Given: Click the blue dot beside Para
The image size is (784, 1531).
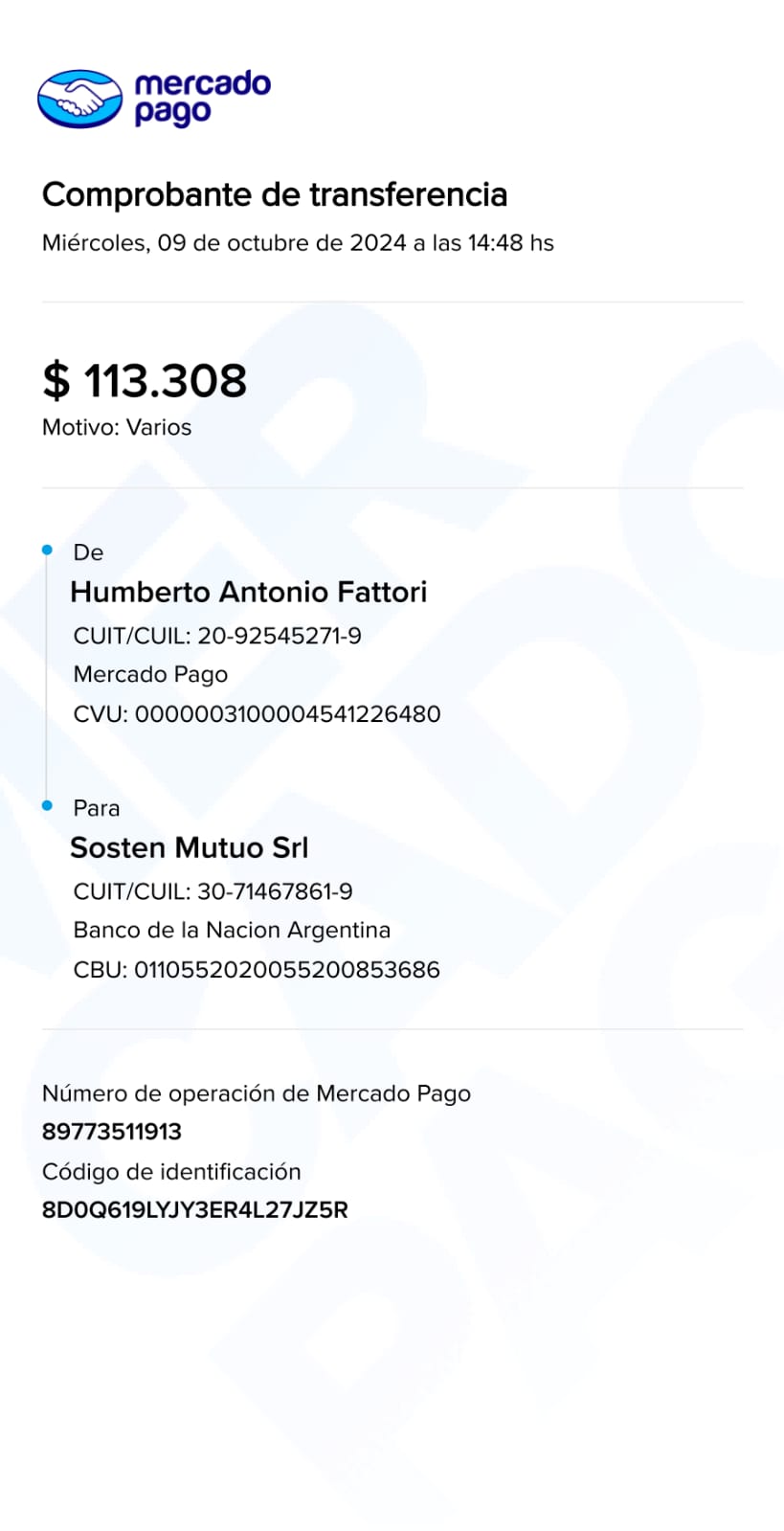Looking at the screenshot, I should click(x=47, y=805).
